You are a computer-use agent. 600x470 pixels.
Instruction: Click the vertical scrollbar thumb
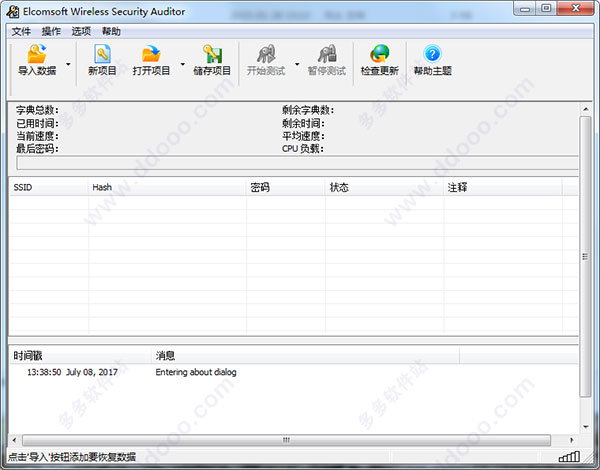pos(585,256)
